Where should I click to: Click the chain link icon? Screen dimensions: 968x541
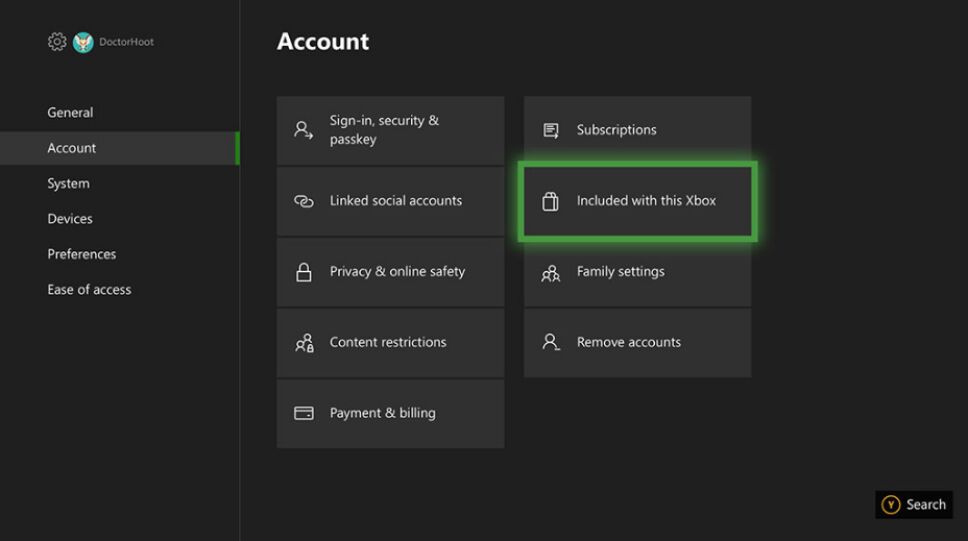pyautogui.click(x=303, y=201)
